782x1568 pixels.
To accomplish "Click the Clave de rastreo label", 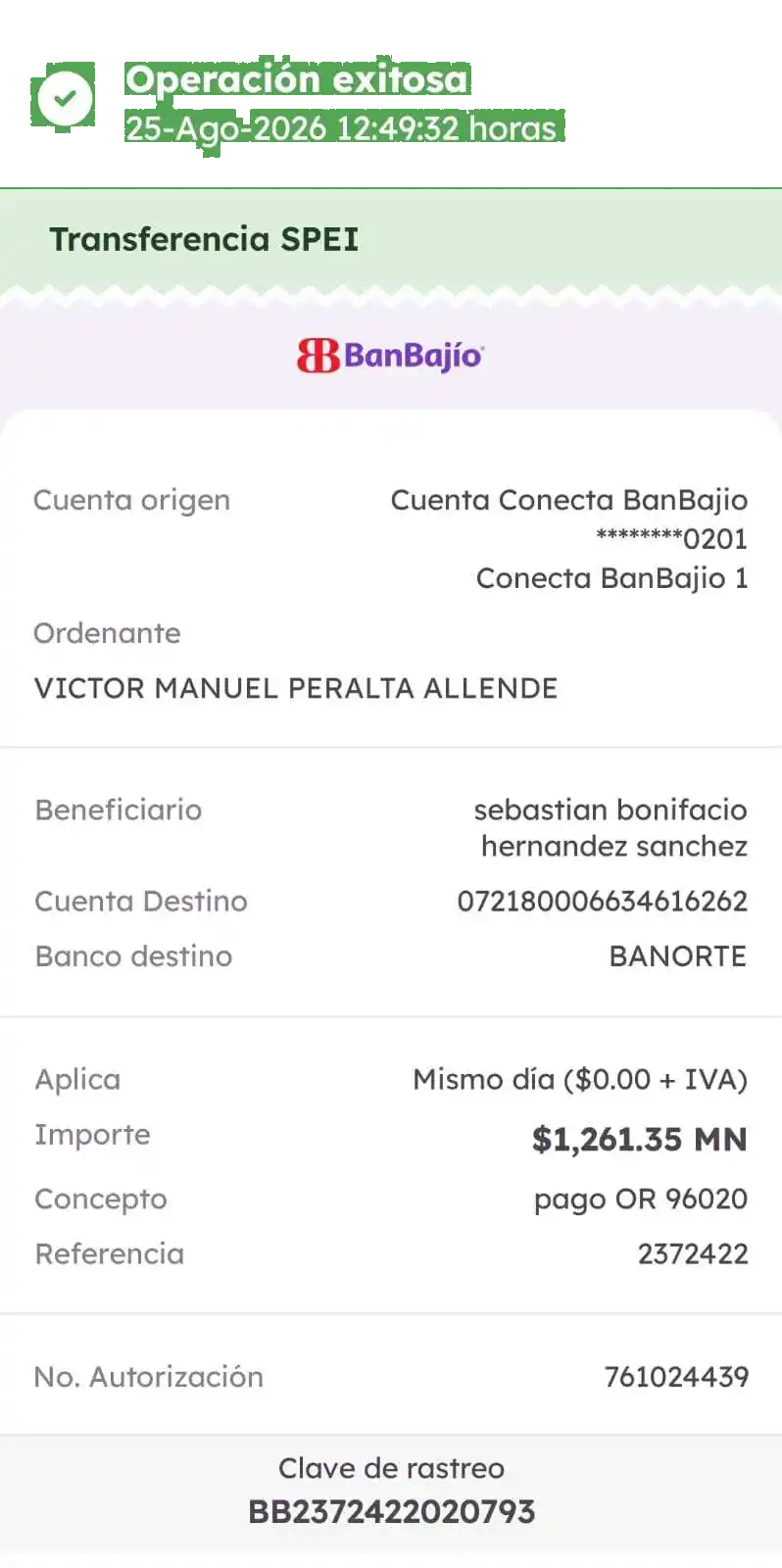I will 391,1468.
